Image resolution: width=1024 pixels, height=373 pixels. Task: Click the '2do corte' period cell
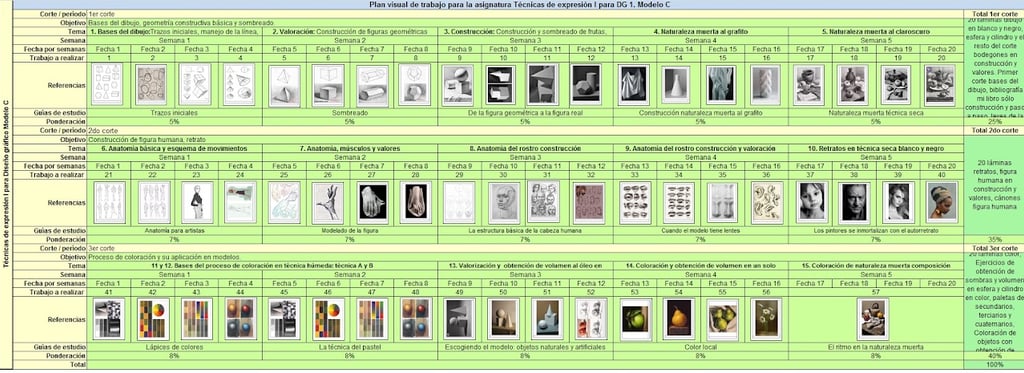pyautogui.click(x=525, y=131)
